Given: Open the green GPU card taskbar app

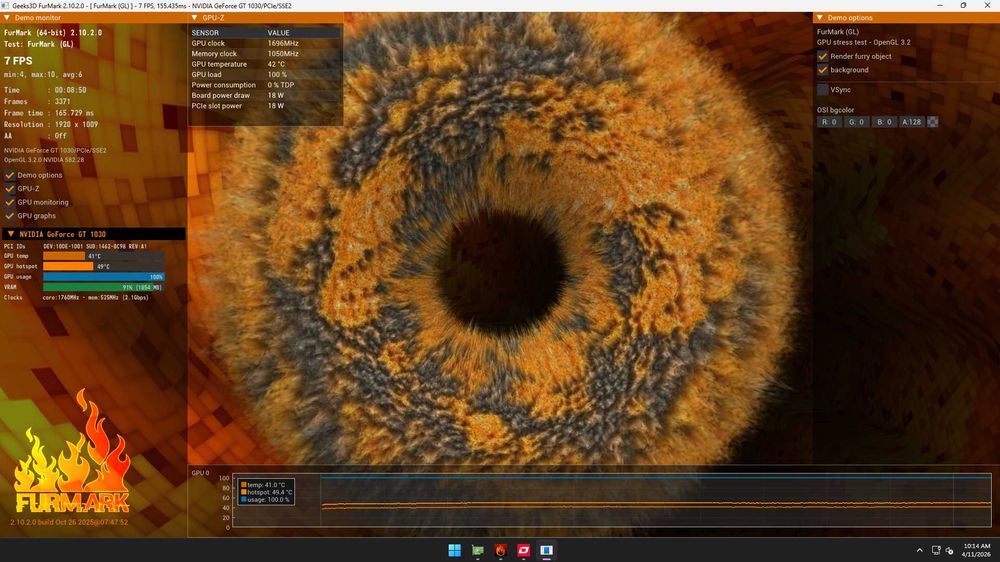Looking at the screenshot, I should tap(477, 550).
